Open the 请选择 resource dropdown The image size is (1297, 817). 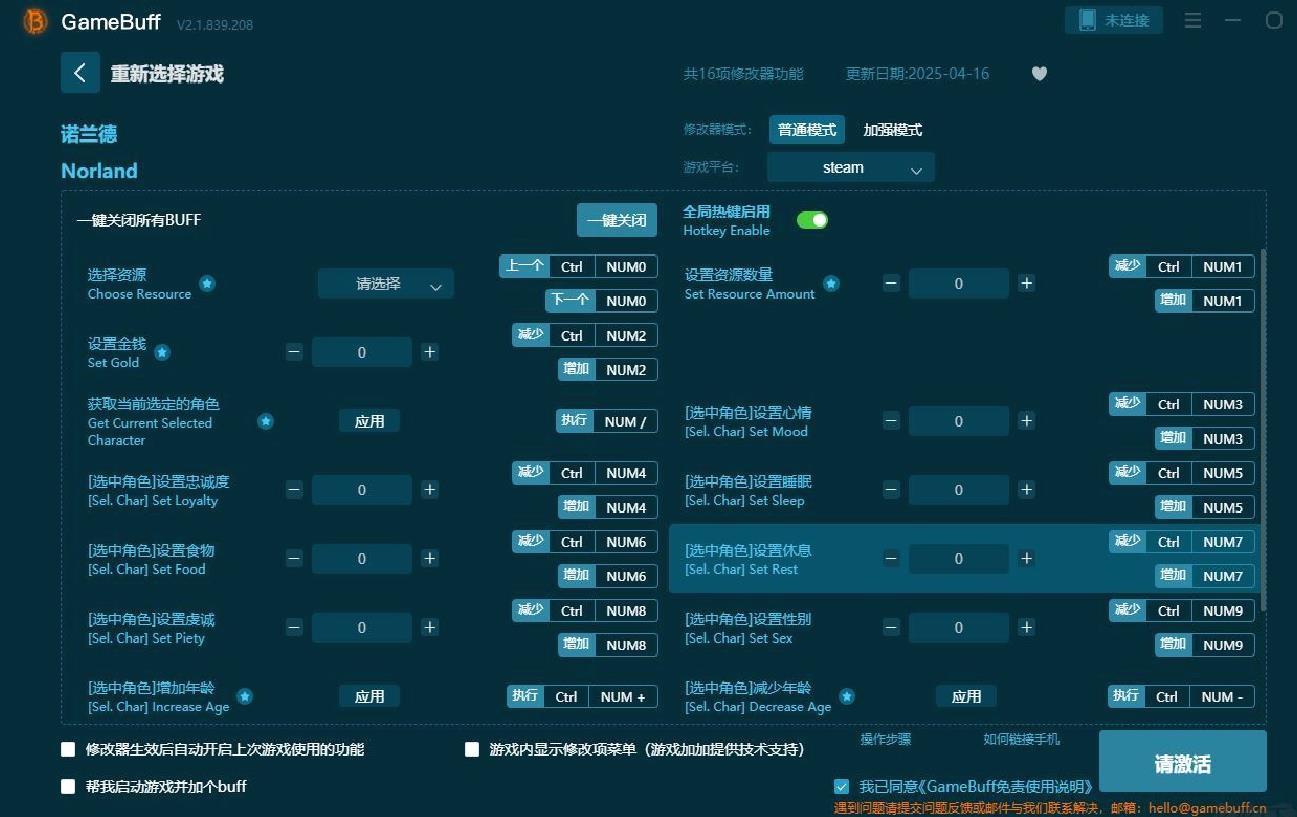point(386,284)
